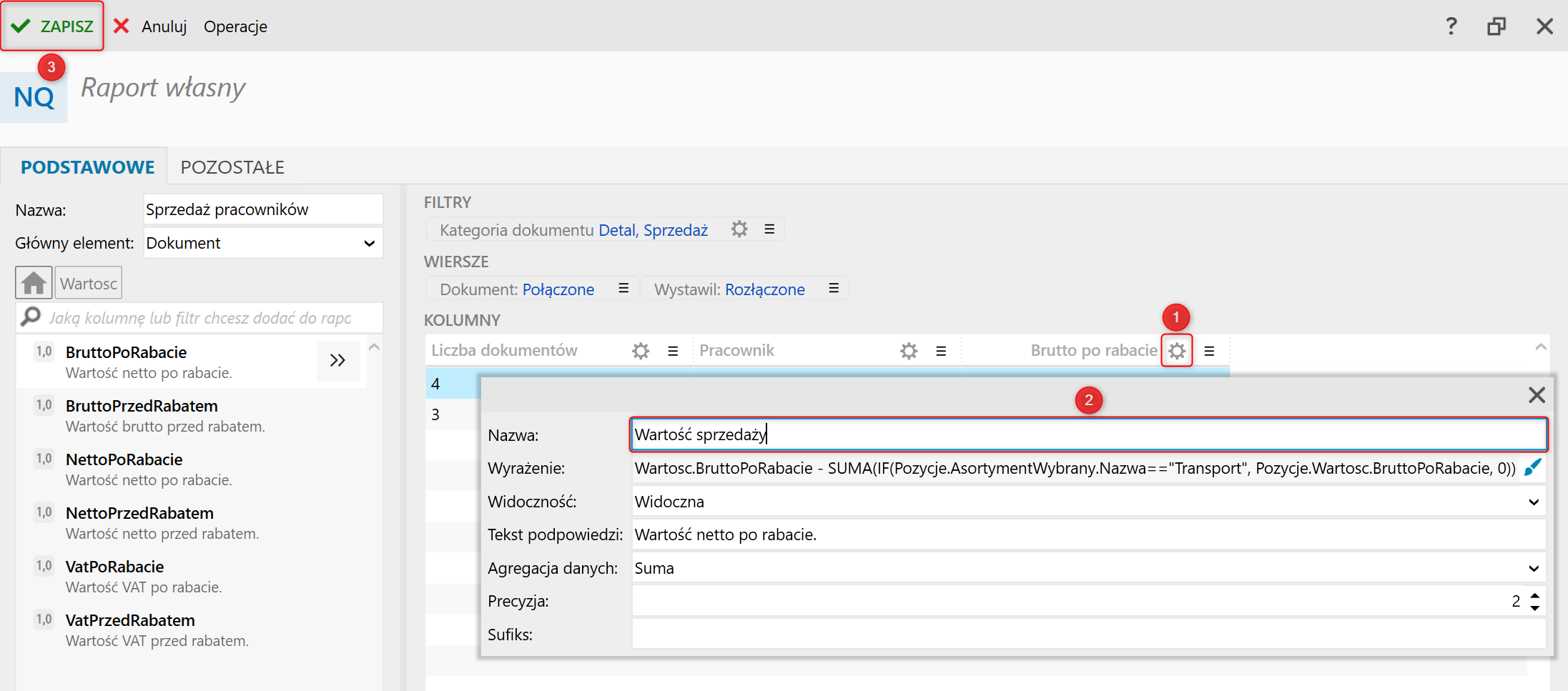Open gear settings for Pracownik column
This screenshot has height=691, width=1568.
point(908,351)
